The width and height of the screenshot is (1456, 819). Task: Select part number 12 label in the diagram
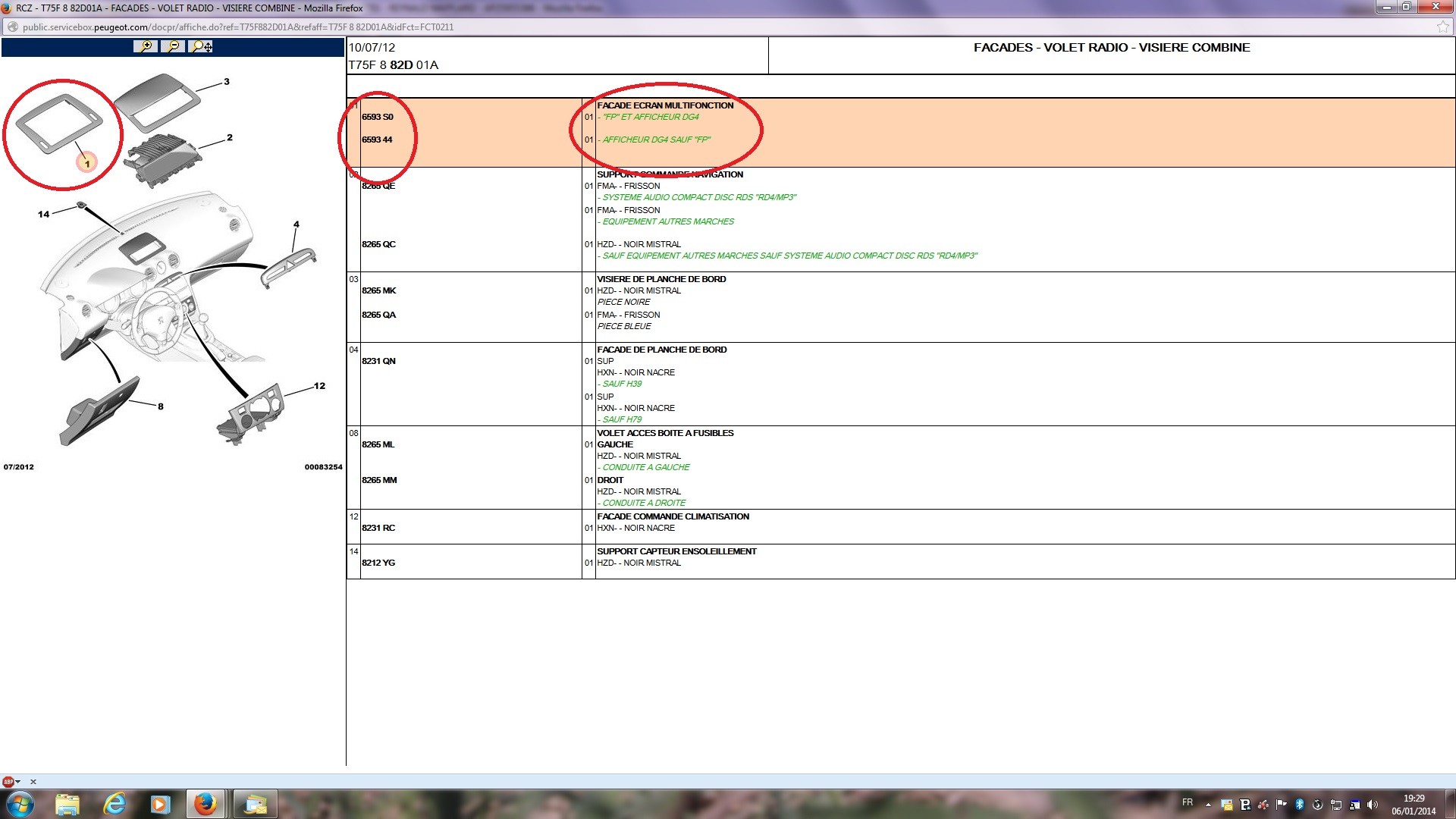pos(319,386)
